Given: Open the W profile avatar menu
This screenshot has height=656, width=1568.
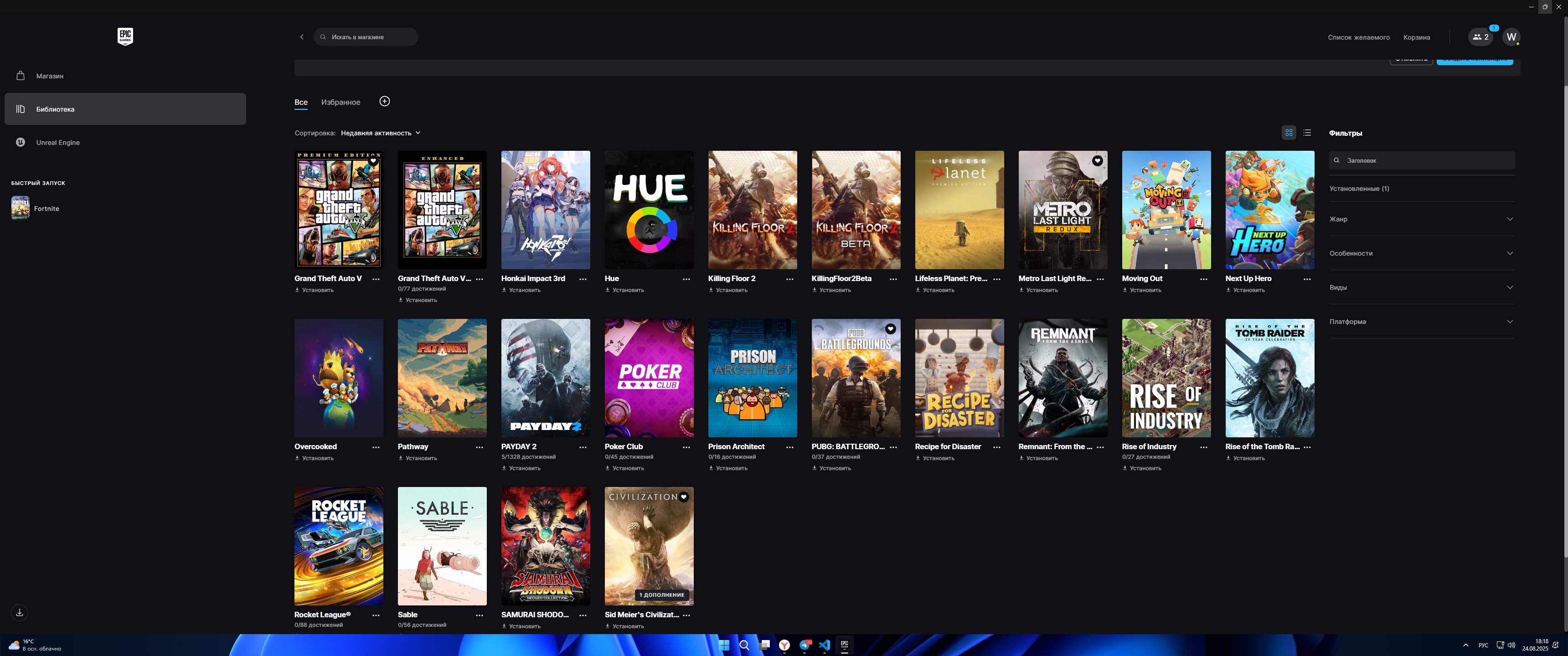Looking at the screenshot, I should (1511, 37).
